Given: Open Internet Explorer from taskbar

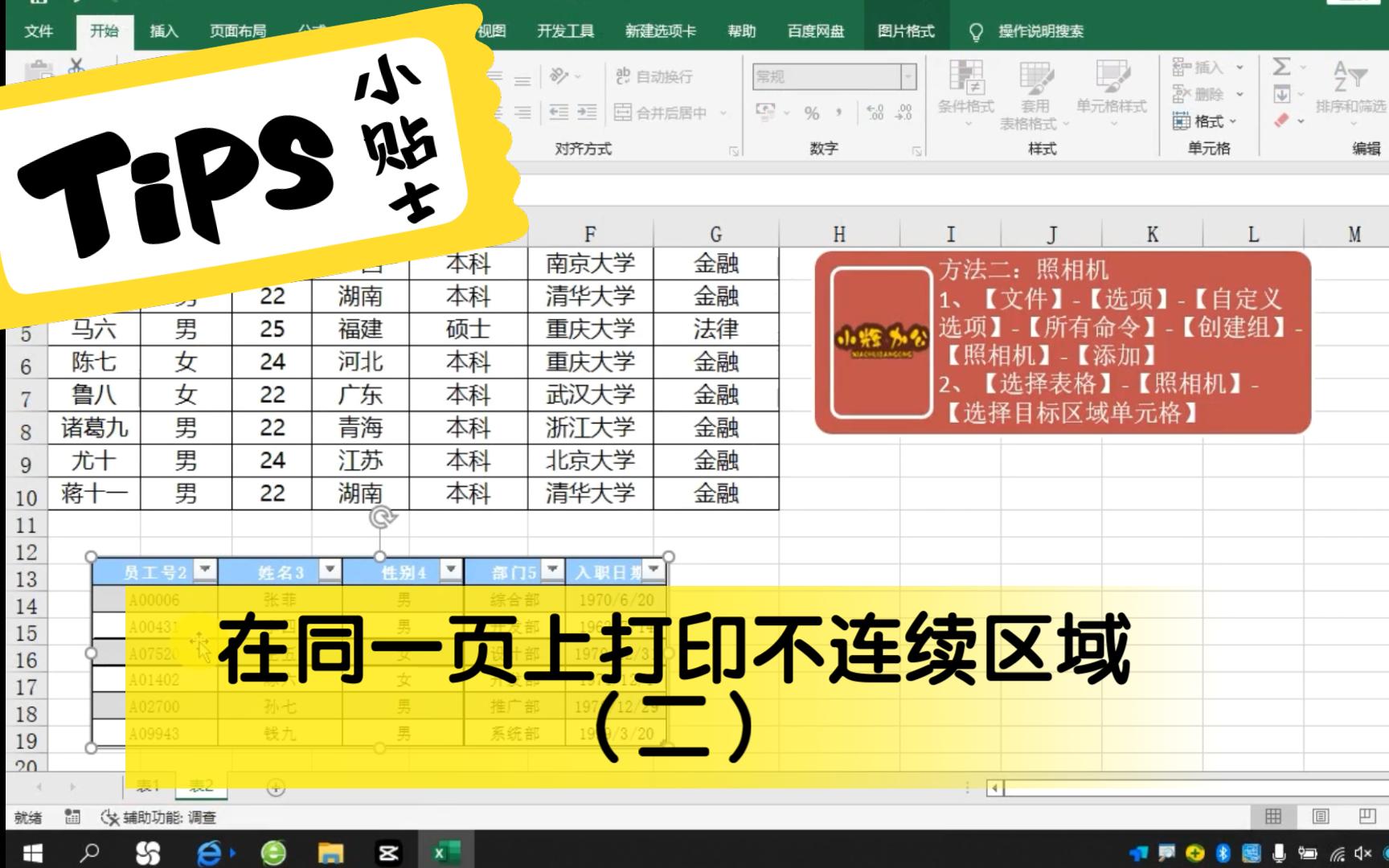Looking at the screenshot, I should (211, 852).
